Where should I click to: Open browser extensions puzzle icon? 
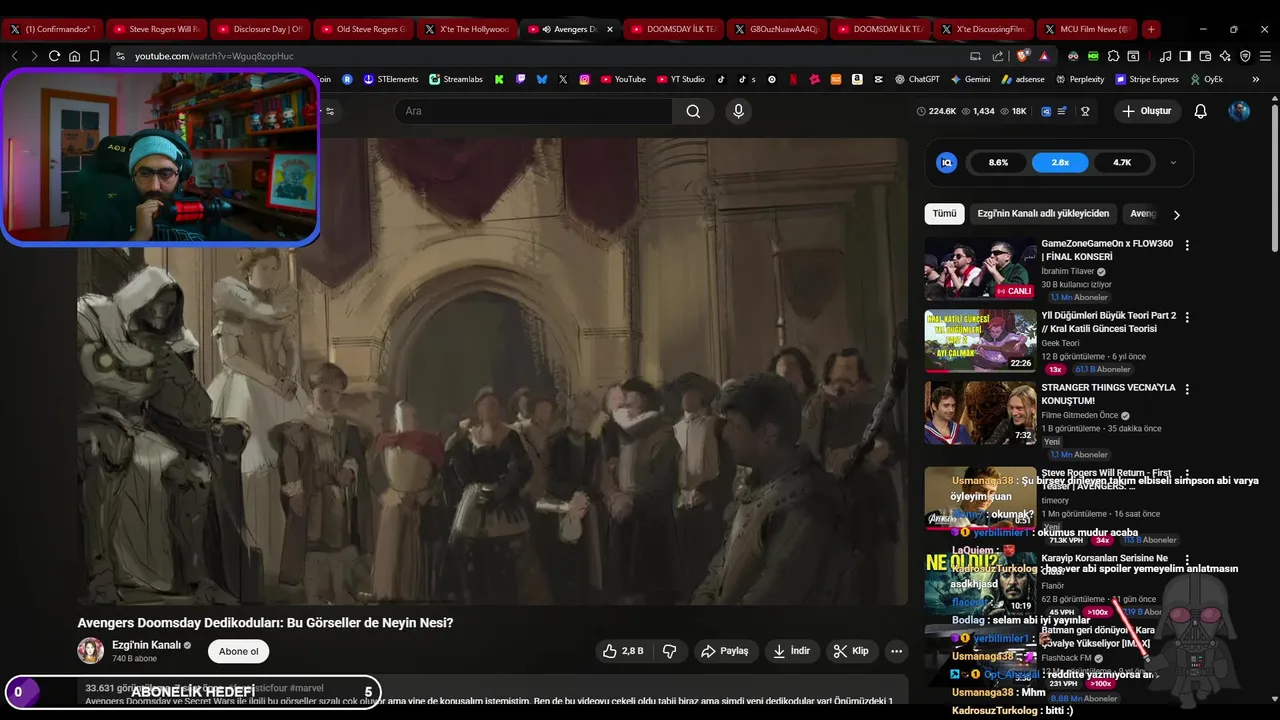click(x=1113, y=56)
